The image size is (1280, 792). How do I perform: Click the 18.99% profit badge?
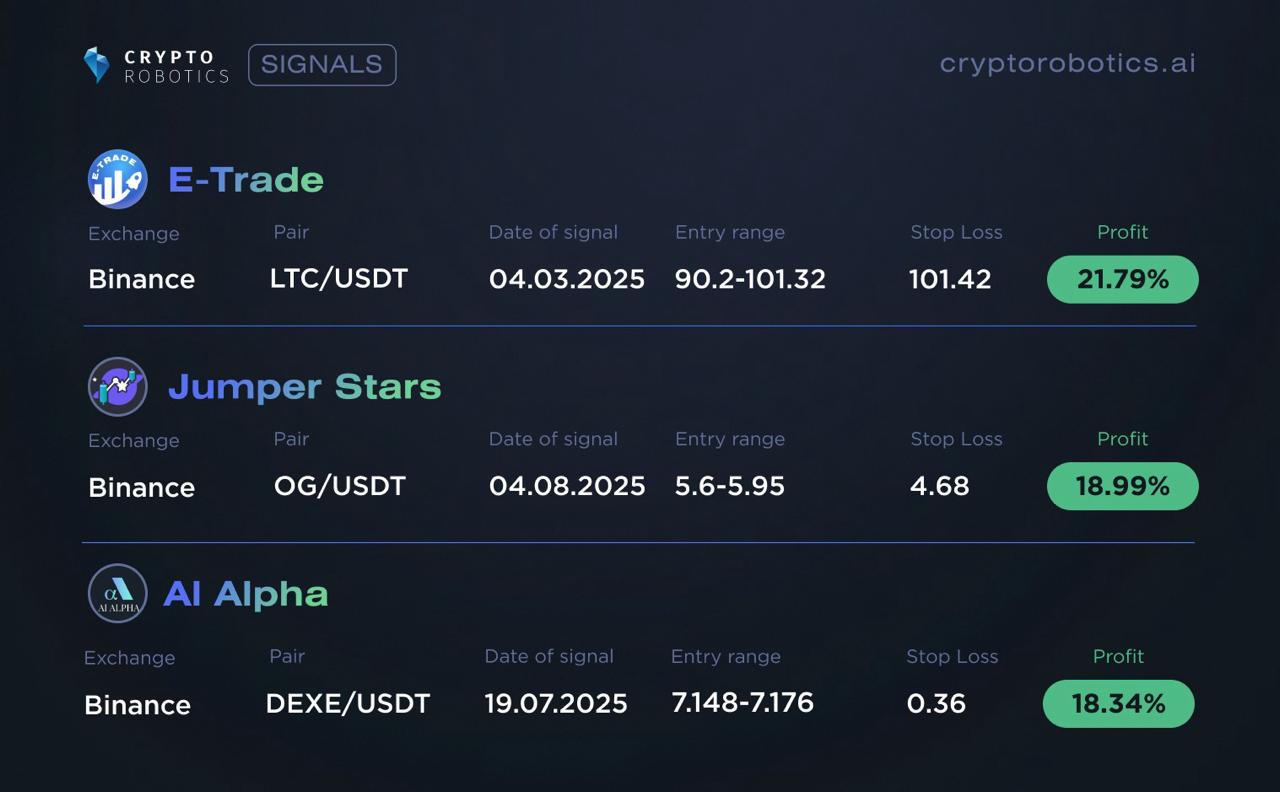[x=1123, y=486]
